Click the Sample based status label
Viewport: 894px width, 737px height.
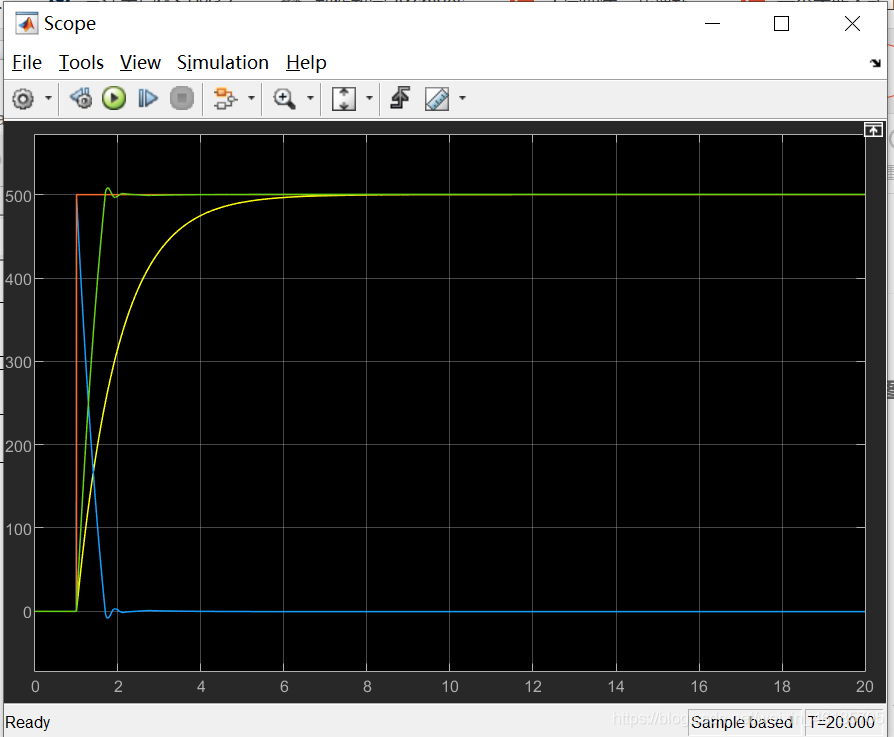[742, 722]
